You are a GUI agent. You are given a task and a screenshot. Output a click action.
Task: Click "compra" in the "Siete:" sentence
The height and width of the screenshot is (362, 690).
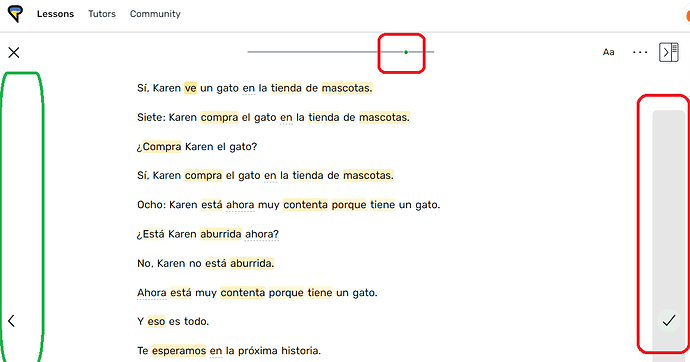tap(219, 117)
